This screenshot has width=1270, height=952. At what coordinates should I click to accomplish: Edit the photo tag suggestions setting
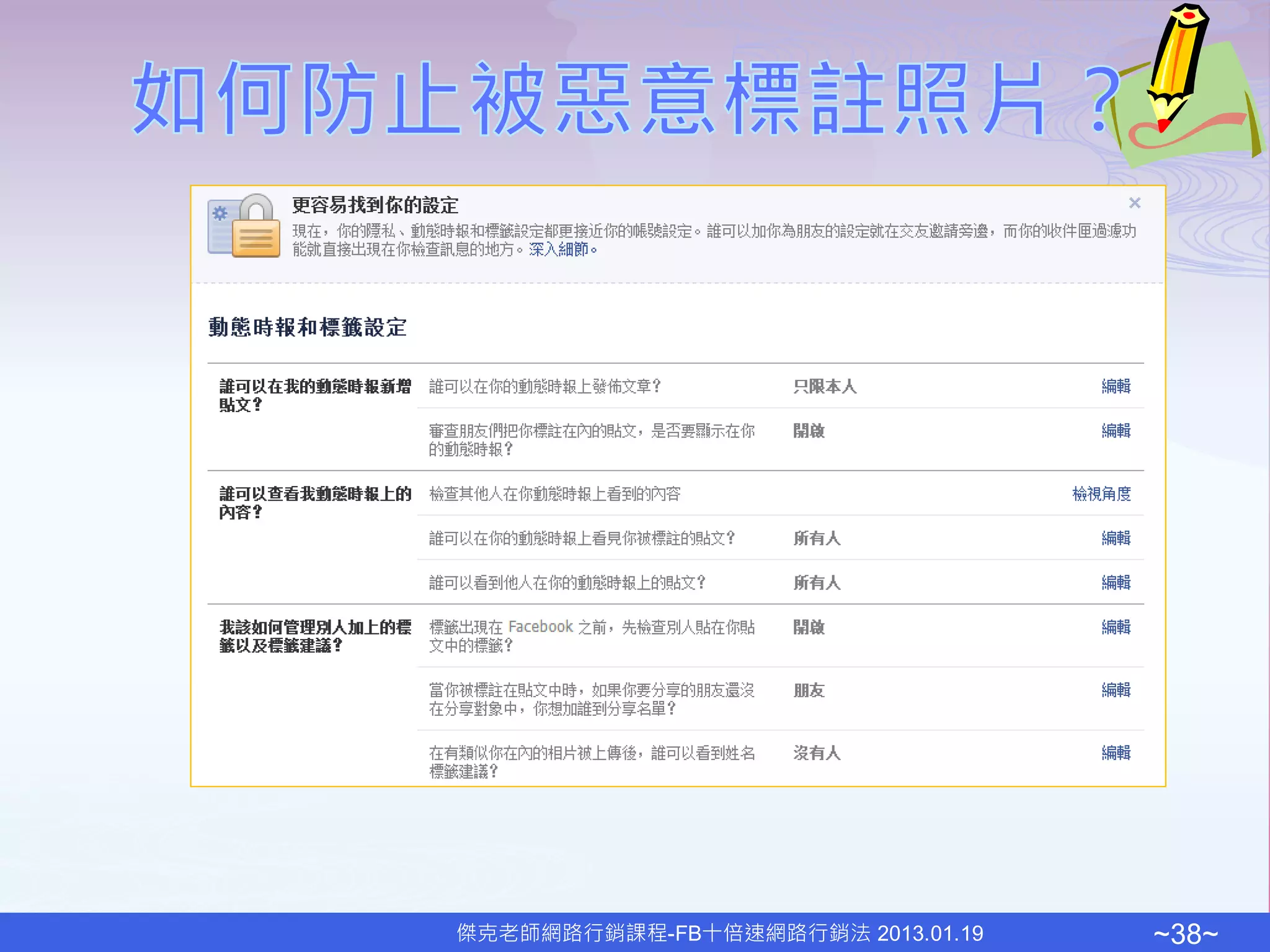[1116, 753]
